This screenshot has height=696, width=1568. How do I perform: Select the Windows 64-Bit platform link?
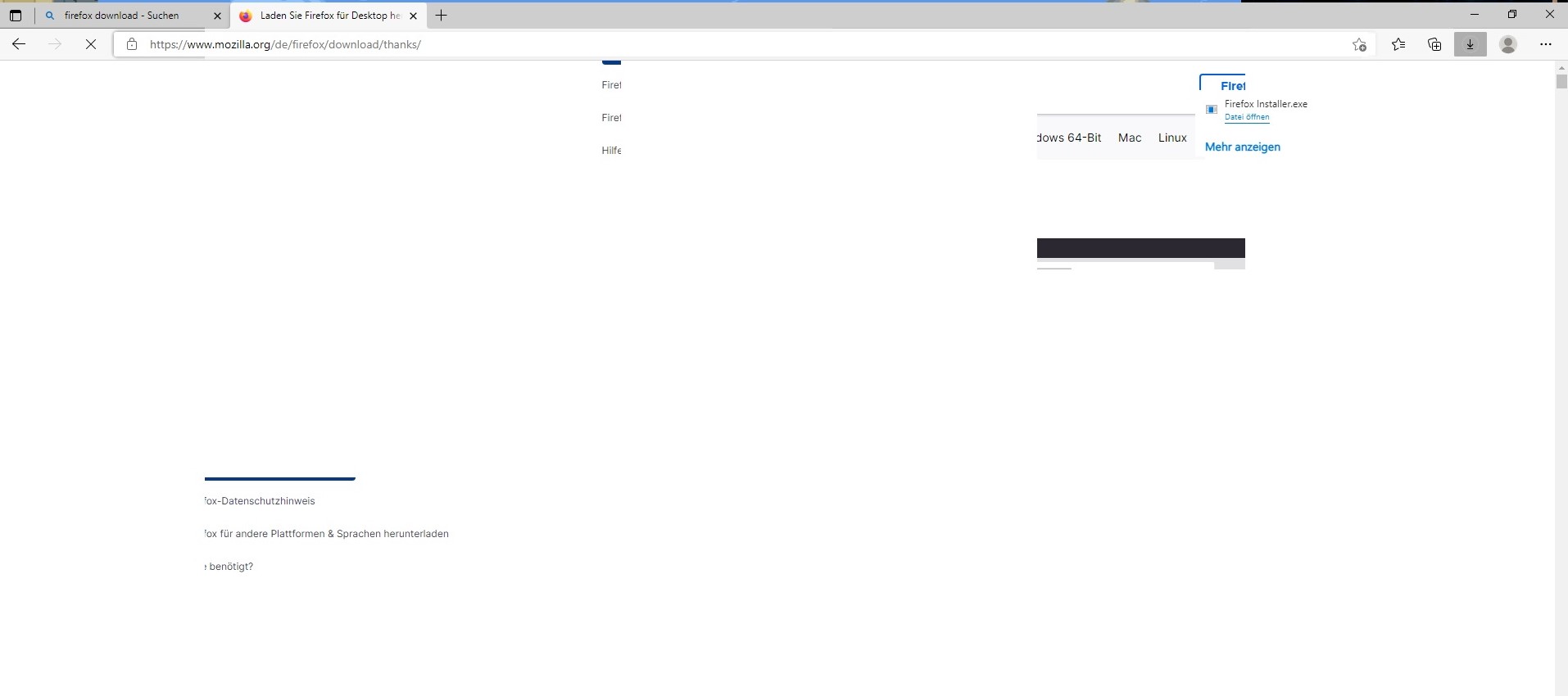(x=1069, y=138)
